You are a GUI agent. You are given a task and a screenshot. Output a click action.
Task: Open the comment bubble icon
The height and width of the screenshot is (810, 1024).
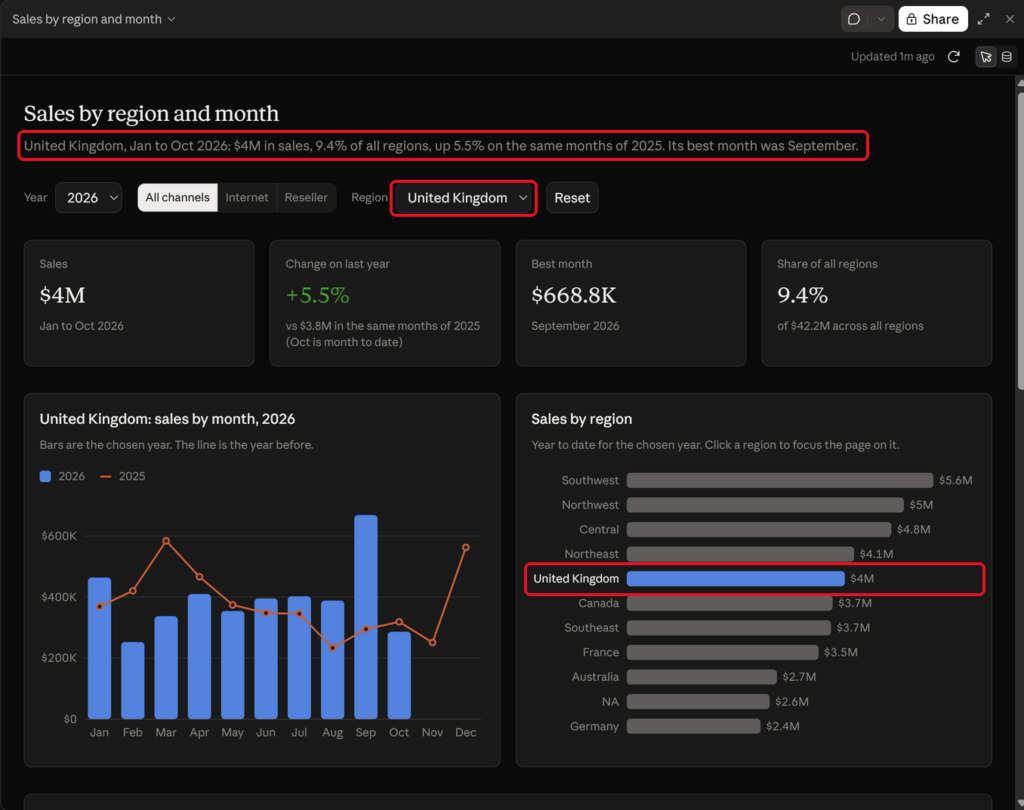(x=854, y=19)
